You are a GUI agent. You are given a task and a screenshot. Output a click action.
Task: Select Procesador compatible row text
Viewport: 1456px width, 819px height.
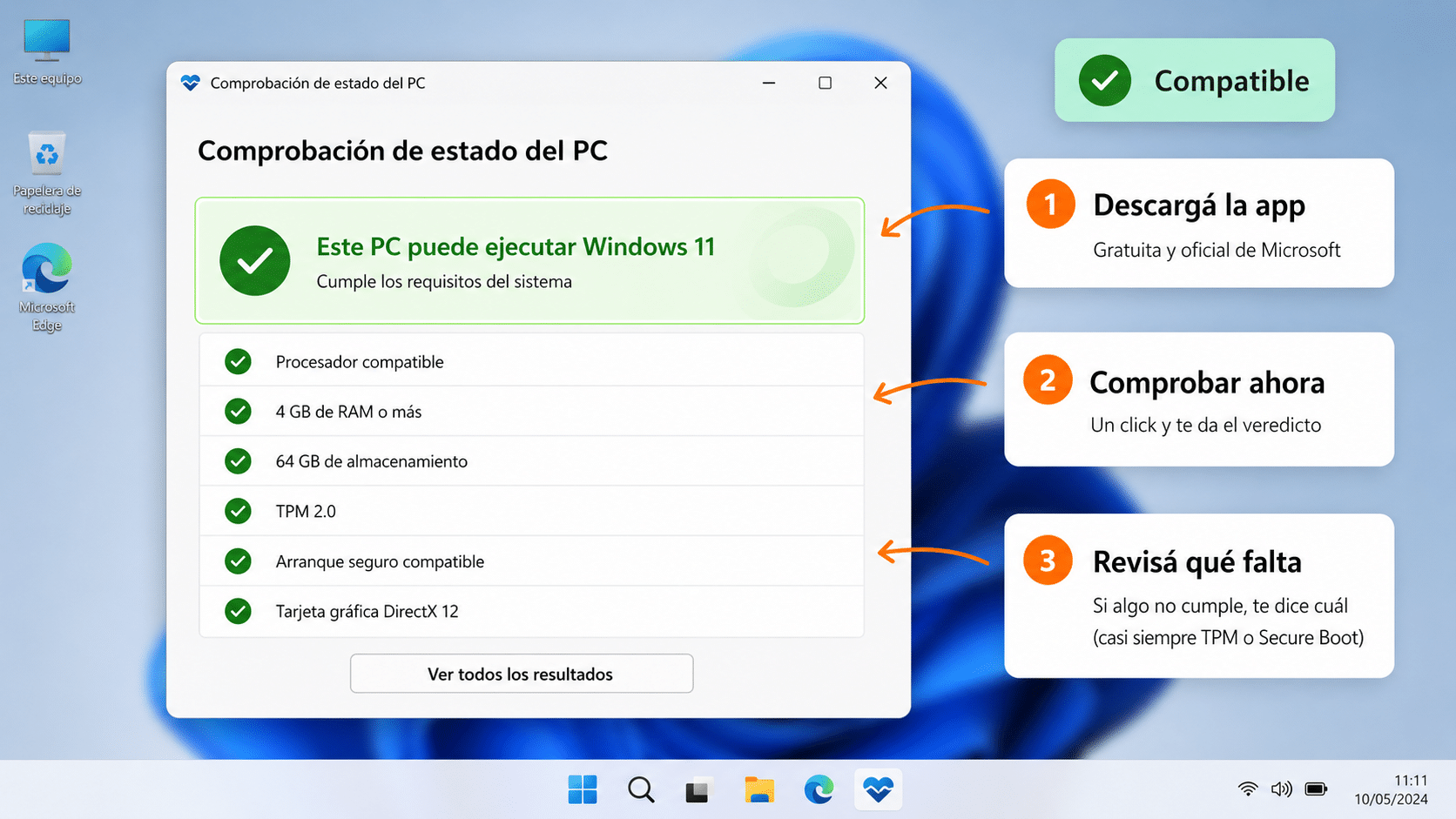360,361
